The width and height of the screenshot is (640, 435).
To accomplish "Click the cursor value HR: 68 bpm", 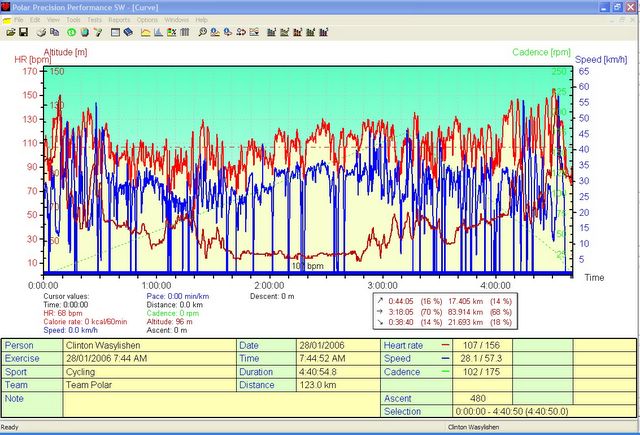I will tap(63, 313).
